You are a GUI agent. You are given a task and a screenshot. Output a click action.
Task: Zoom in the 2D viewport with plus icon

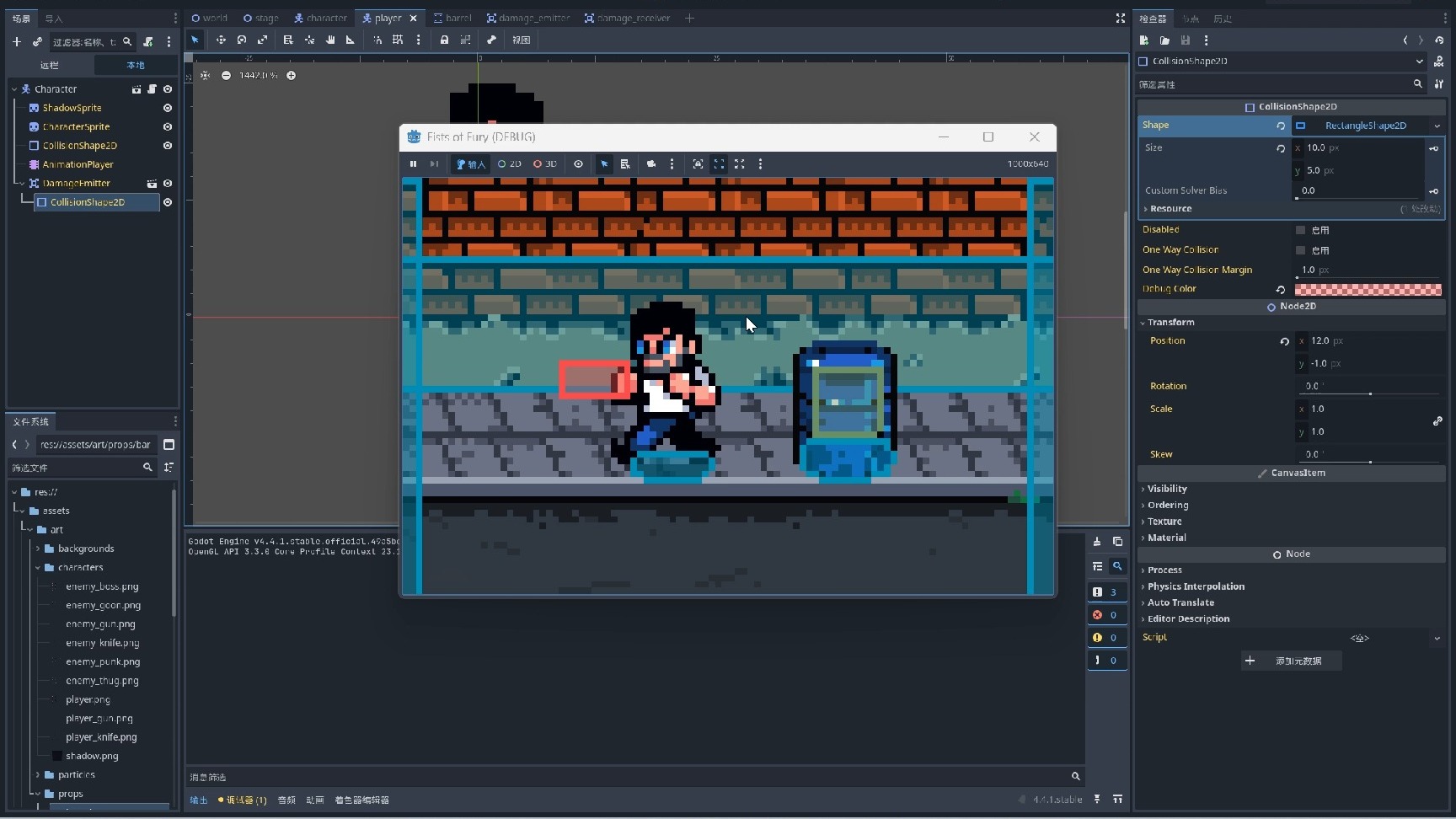tap(291, 75)
